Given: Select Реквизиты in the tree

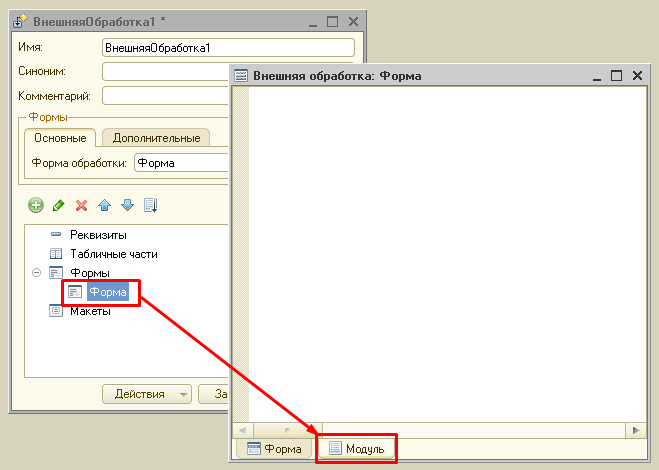Looking at the screenshot, I should pyautogui.click(x=98, y=235).
